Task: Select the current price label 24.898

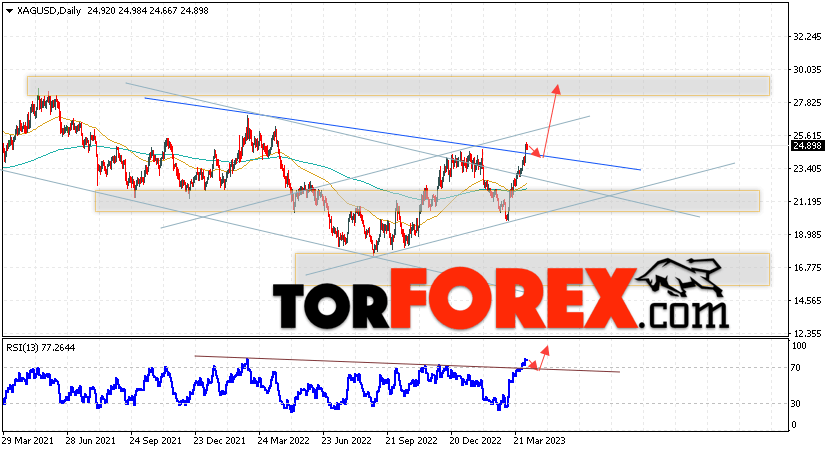Action: click(x=807, y=146)
